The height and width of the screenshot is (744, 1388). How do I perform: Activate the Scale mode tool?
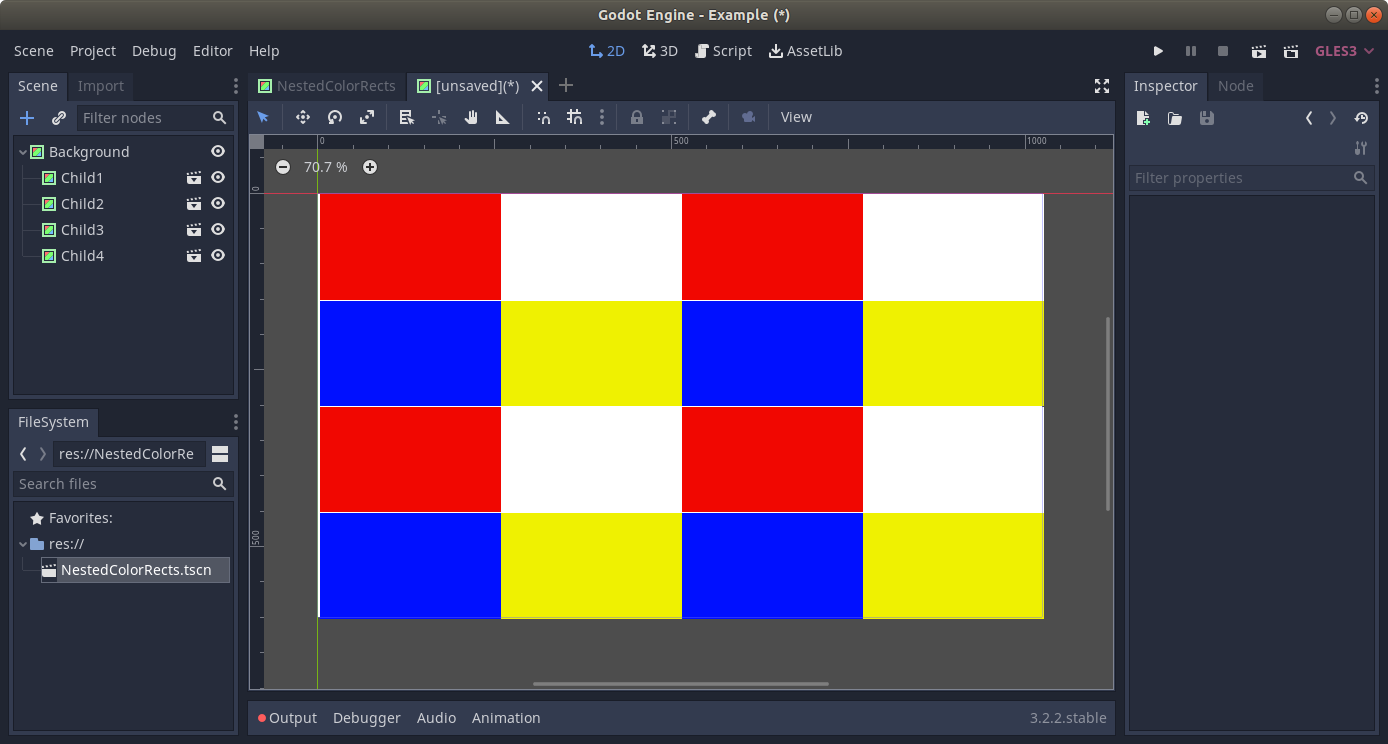[x=367, y=117]
